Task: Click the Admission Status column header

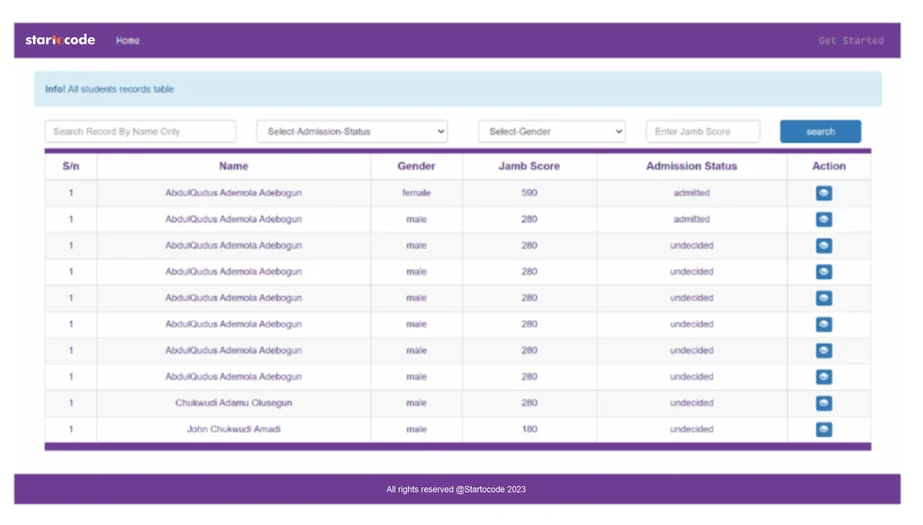Action: tap(692, 166)
